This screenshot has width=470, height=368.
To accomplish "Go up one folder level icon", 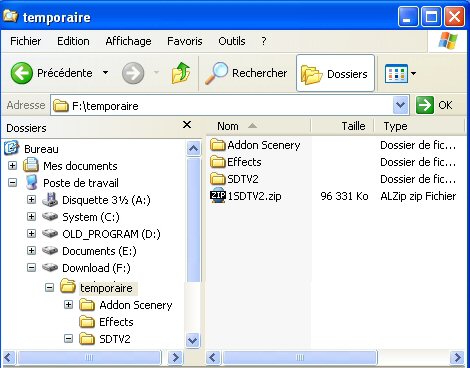I will pyautogui.click(x=181, y=73).
